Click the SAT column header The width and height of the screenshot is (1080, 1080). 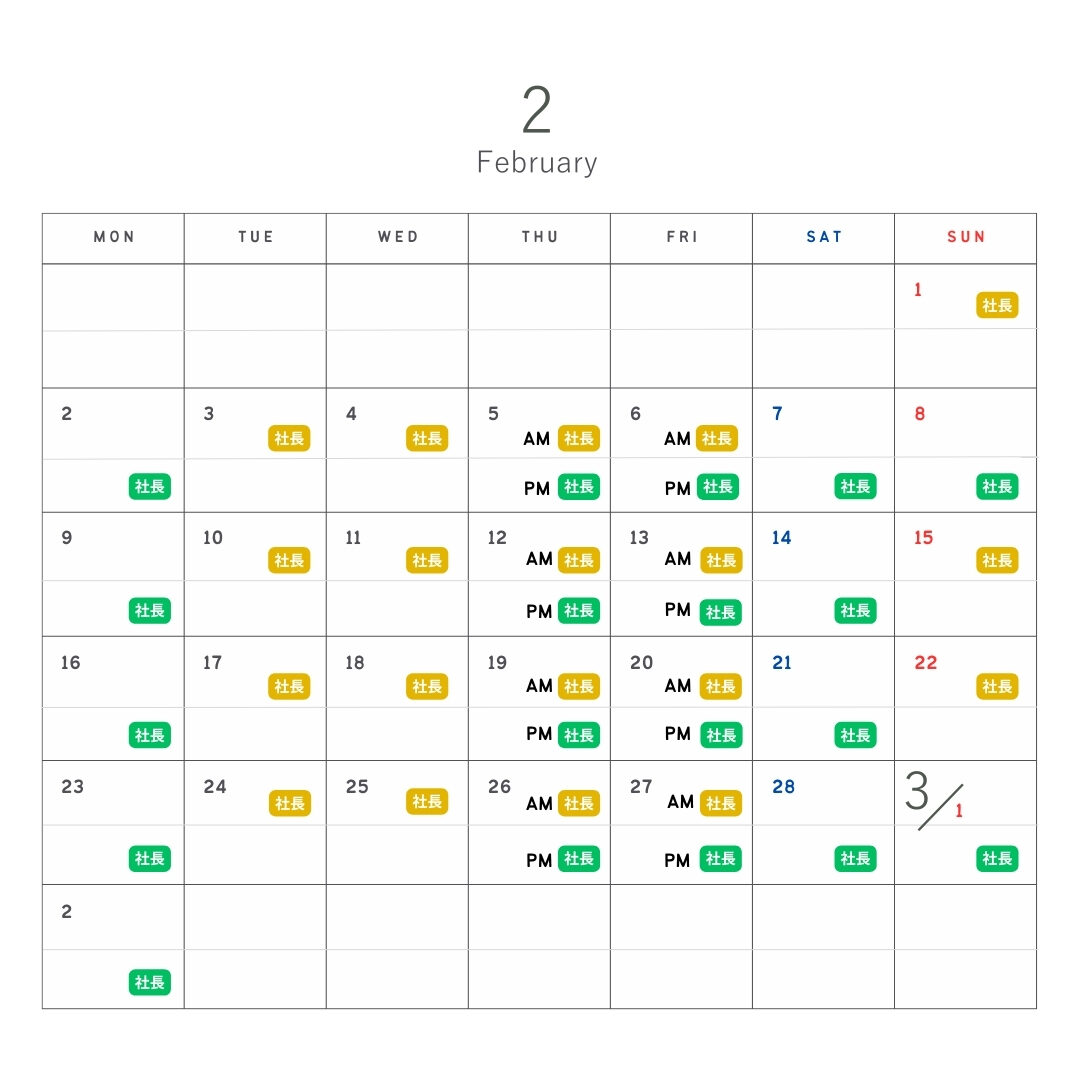point(824,237)
